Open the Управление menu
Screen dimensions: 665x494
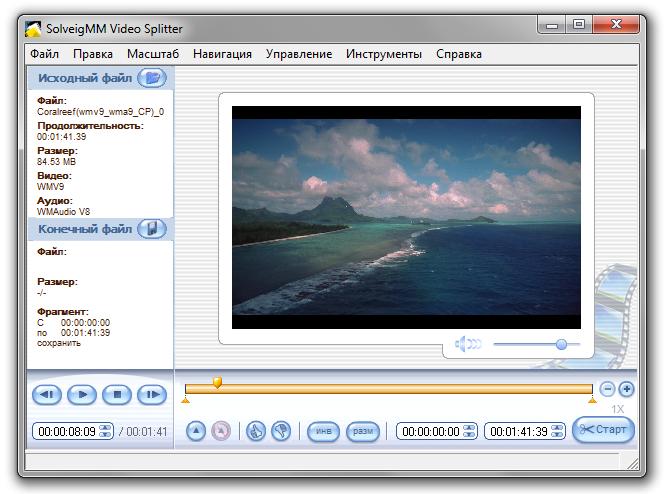click(299, 54)
